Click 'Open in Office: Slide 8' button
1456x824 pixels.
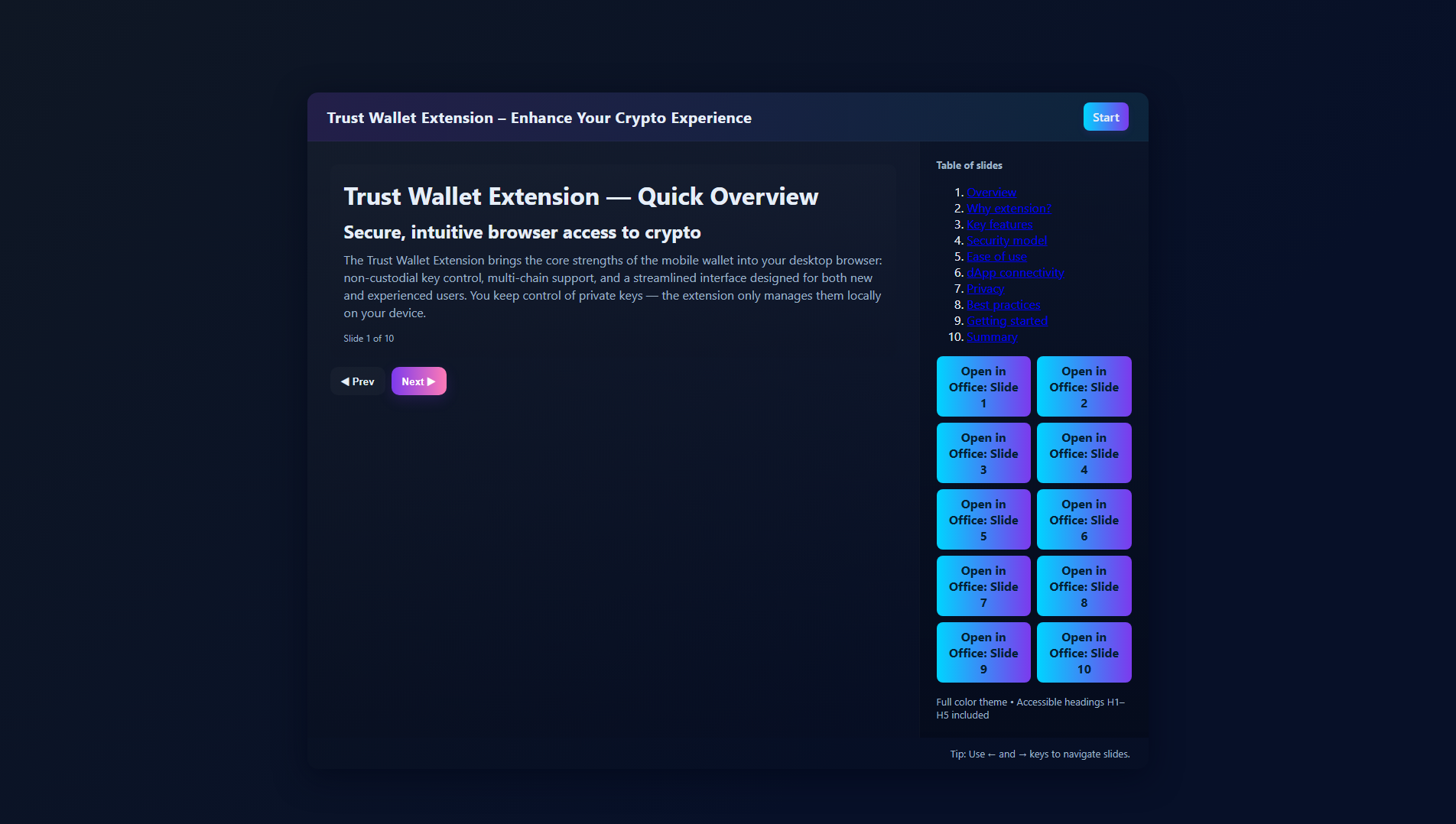[1084, 586]
